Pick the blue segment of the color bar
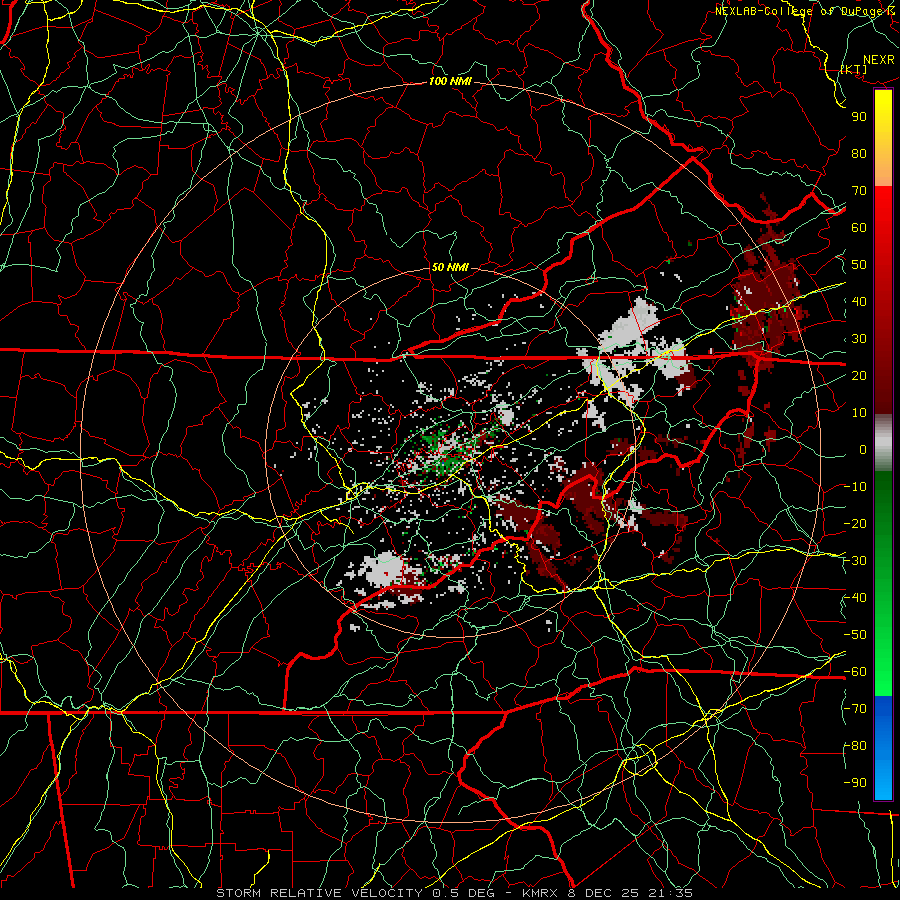Screen dimensions: 900x900 tap(883, 748)
